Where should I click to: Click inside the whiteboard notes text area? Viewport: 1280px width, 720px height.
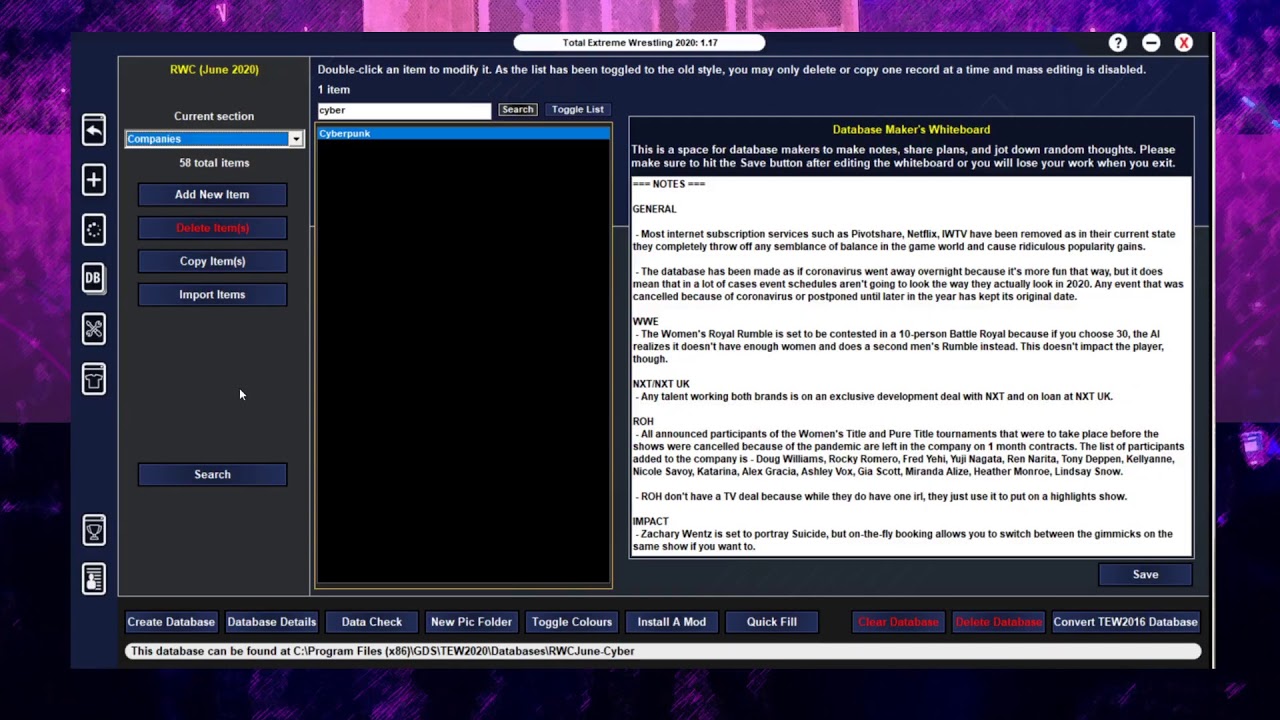tap(911, 366)
